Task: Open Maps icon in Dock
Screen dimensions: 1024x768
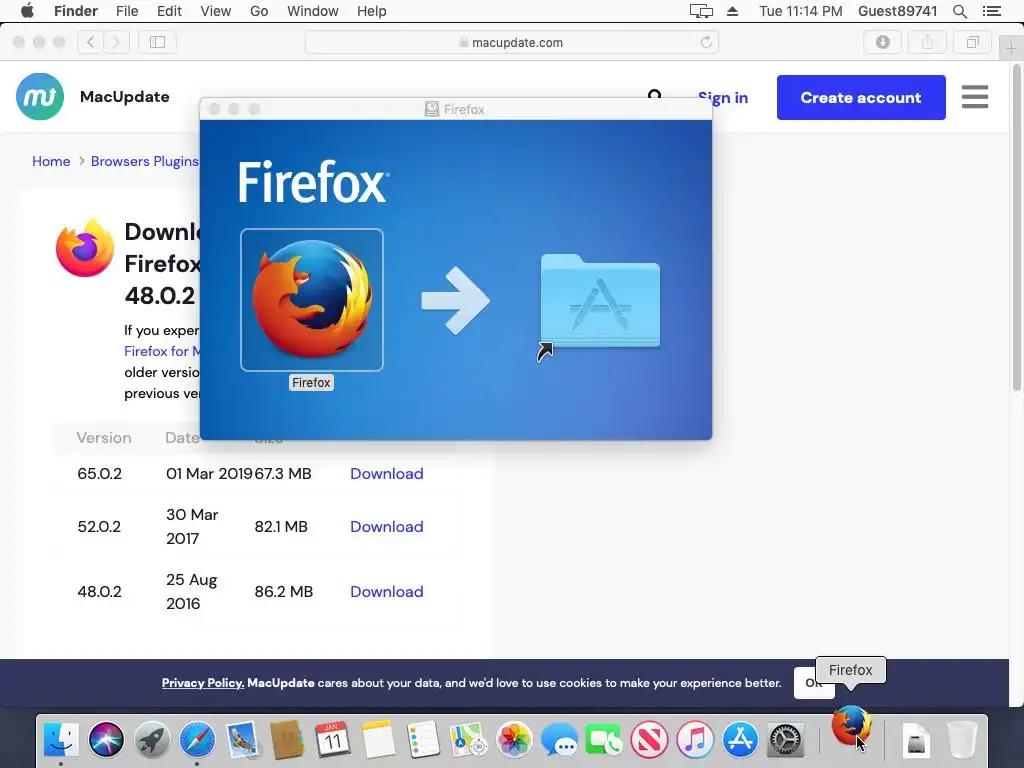Action: [x=469, y=740]
